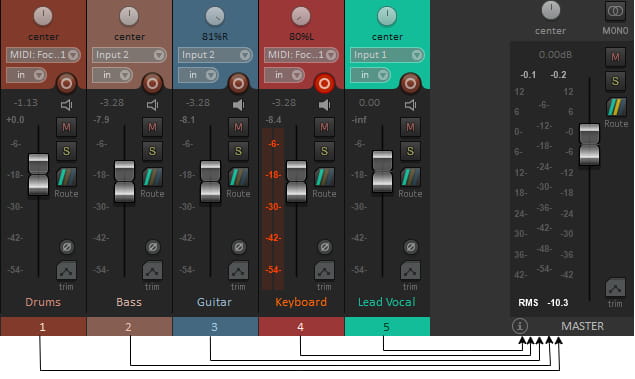Click the phase invert icon on Bass
The image size is (635, 379).
(x=153, y=247)
